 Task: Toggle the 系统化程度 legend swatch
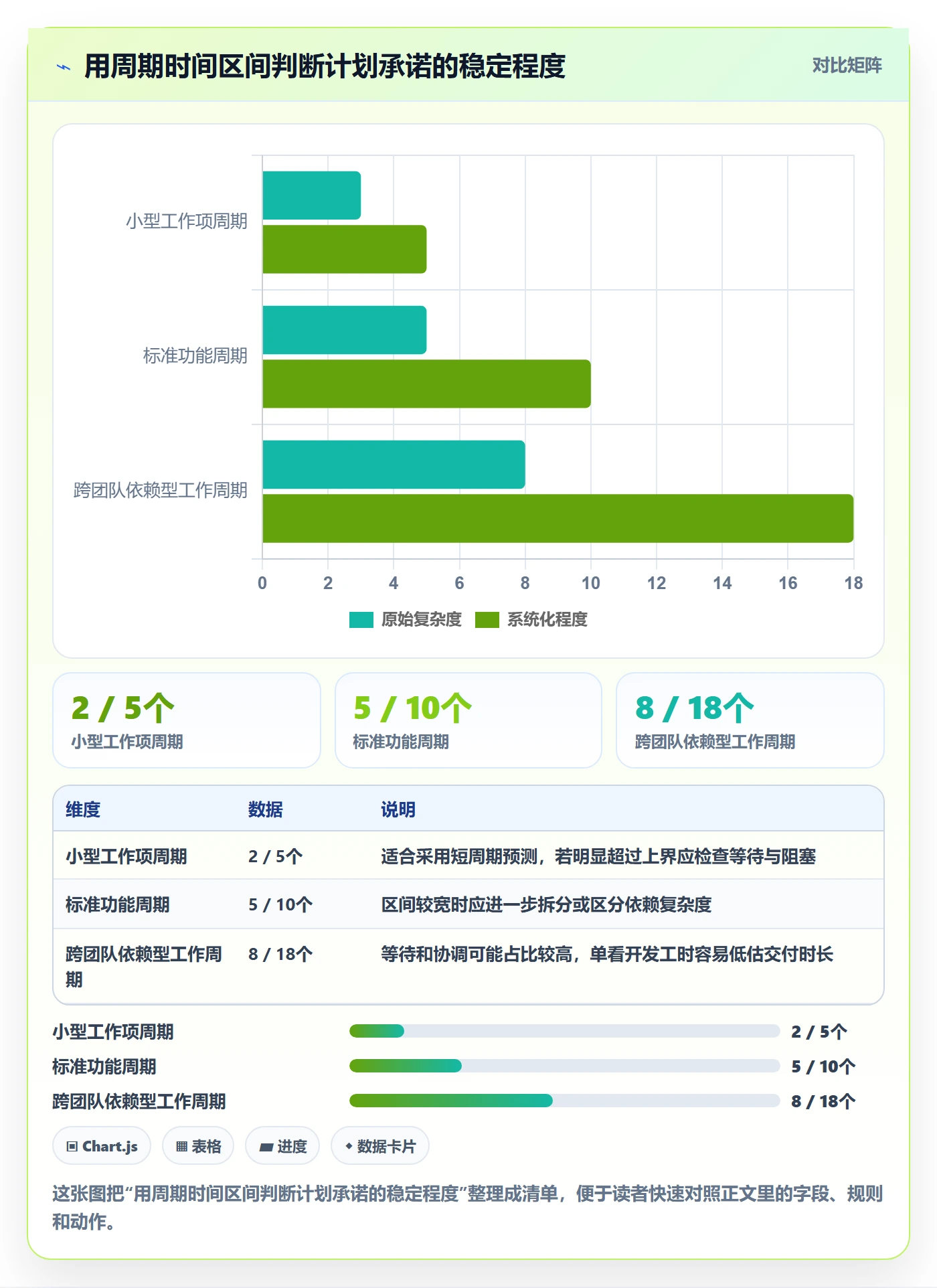[487, 620]
